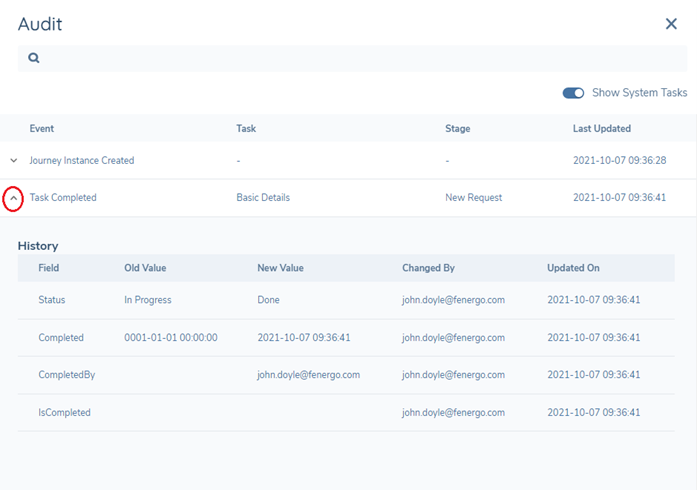Click the New Request stage value

[473, 198]
